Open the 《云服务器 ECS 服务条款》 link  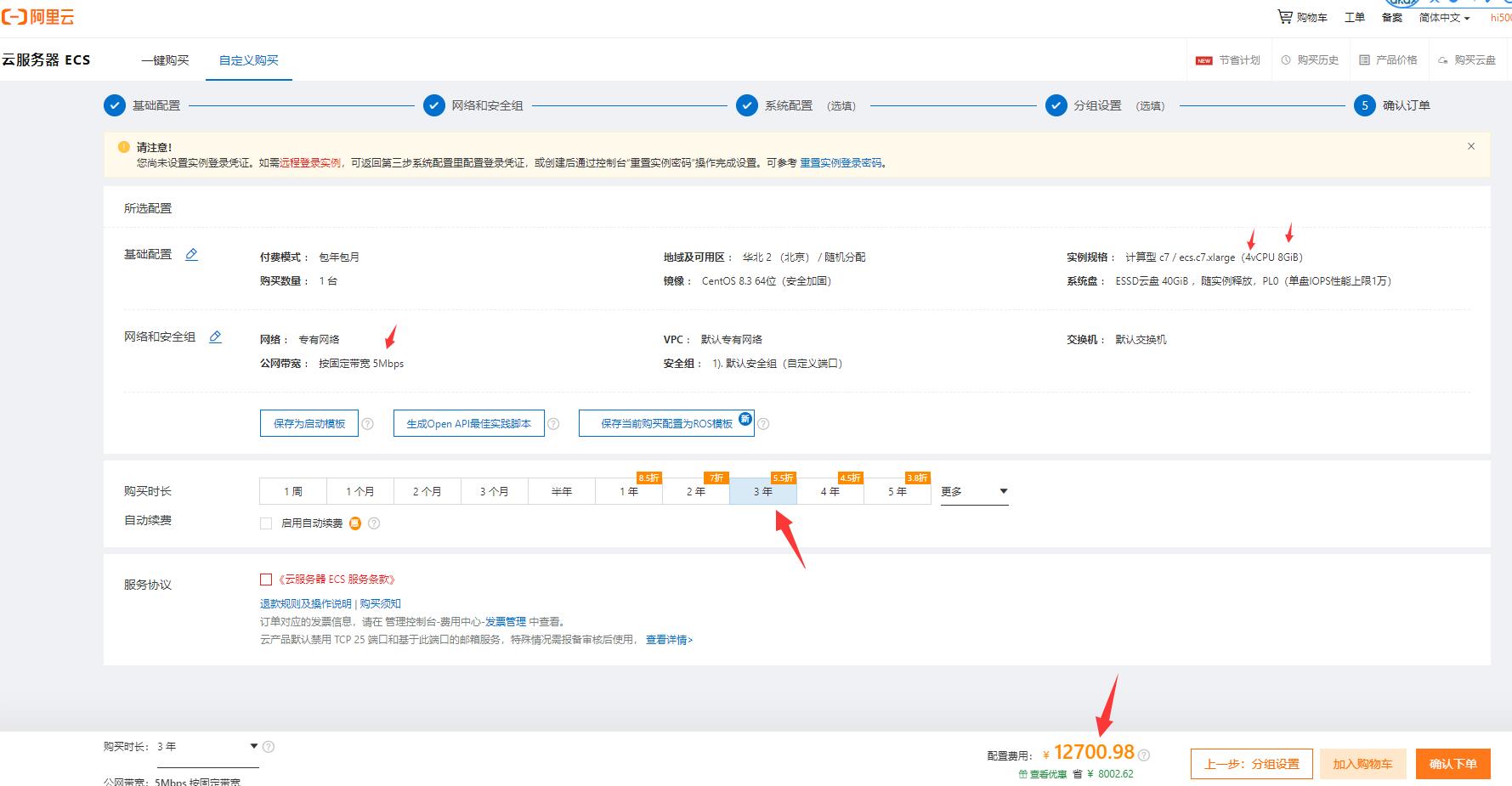coord(337,580)
